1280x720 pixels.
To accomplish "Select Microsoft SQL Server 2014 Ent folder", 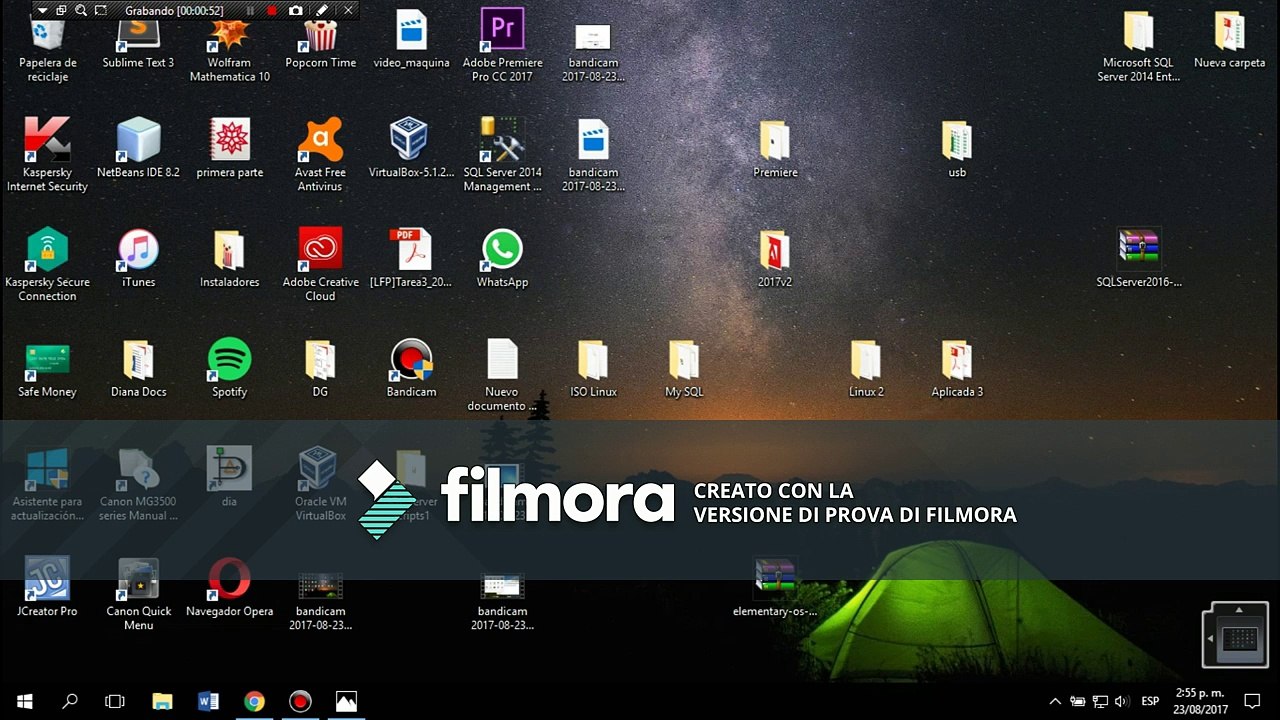I will coord(1138,47).
